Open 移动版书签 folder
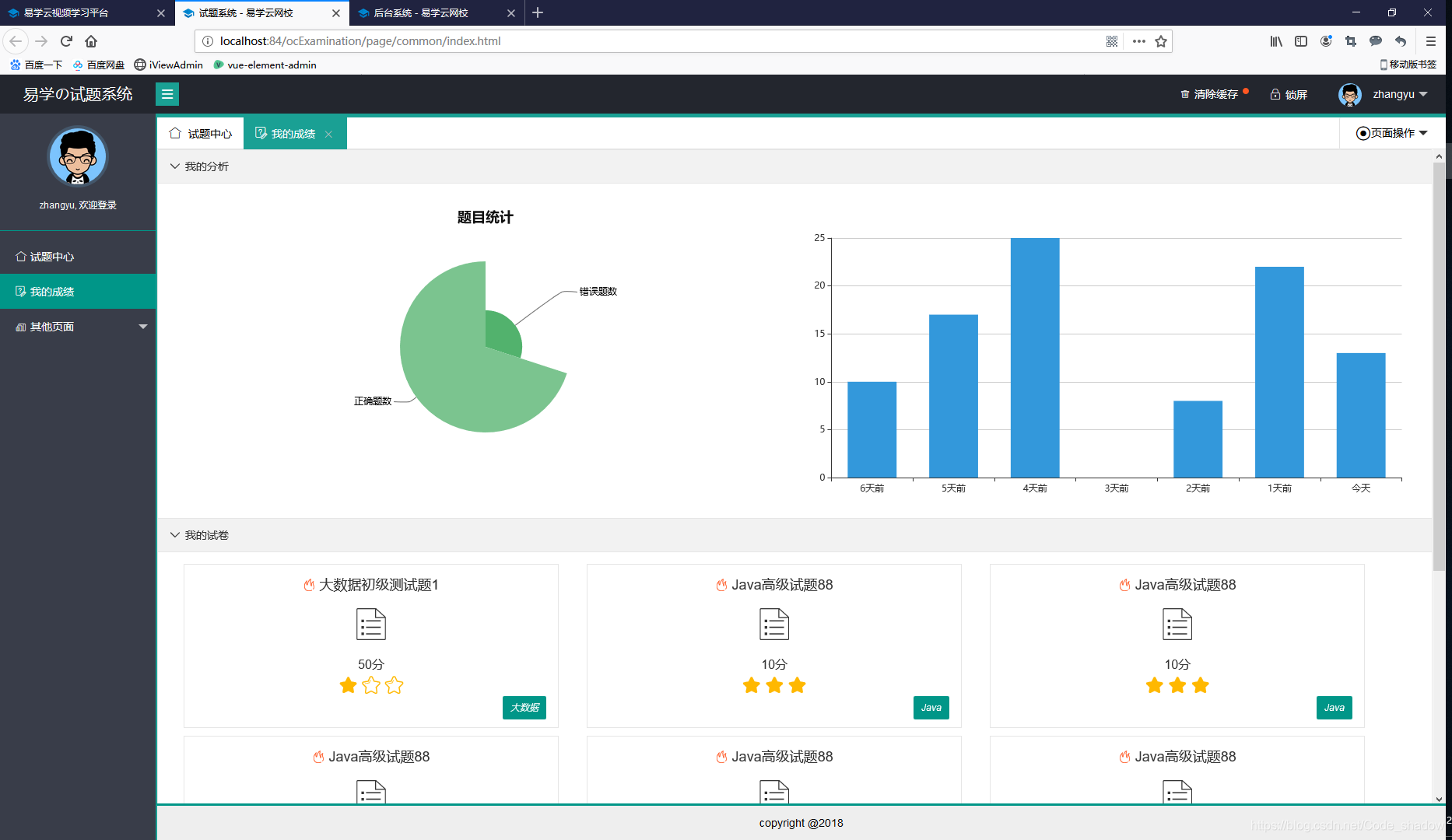Image resolution: width=1452 pixels, height=840 pixels. tap(1408, 65)
